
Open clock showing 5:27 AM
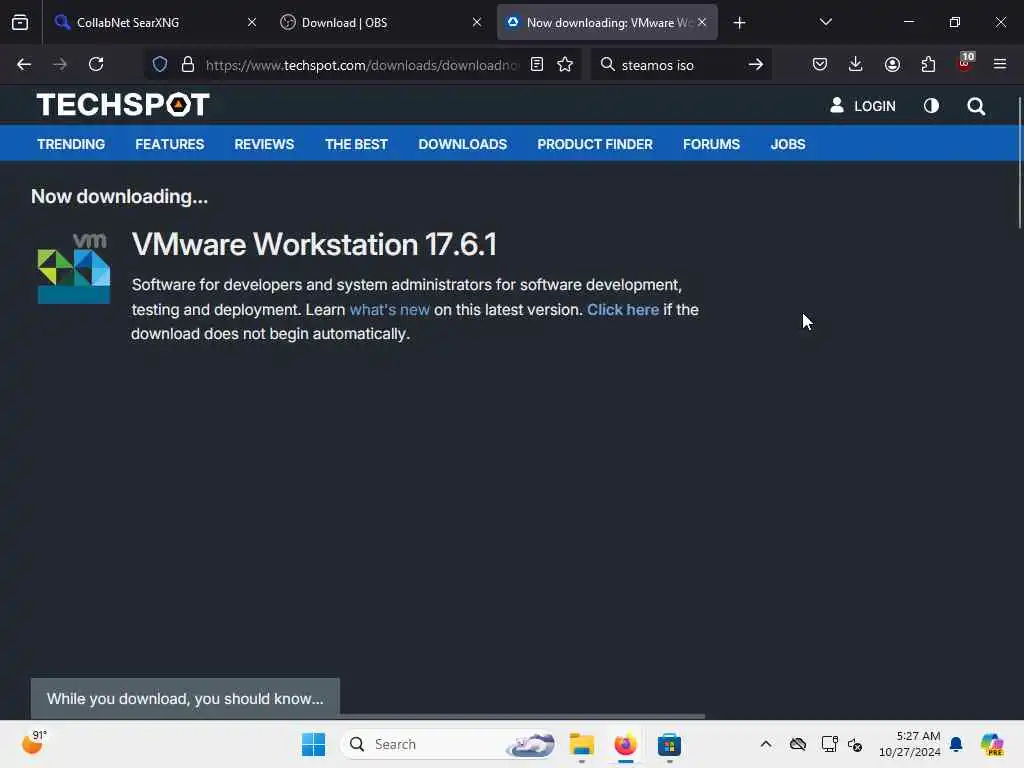pyautogui.click(x=910, y=744)
